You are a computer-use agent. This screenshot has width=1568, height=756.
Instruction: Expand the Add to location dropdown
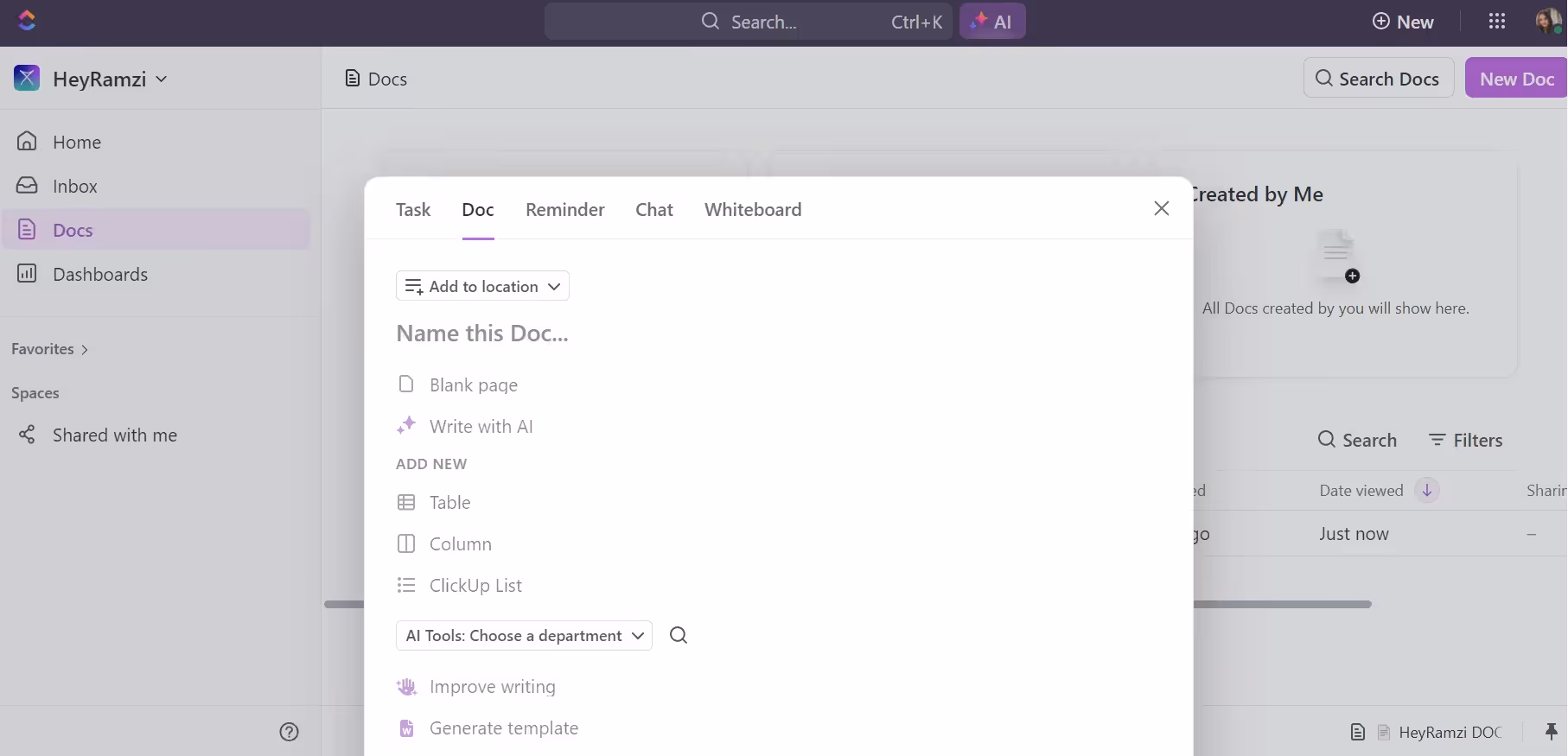tap(482, 287)
